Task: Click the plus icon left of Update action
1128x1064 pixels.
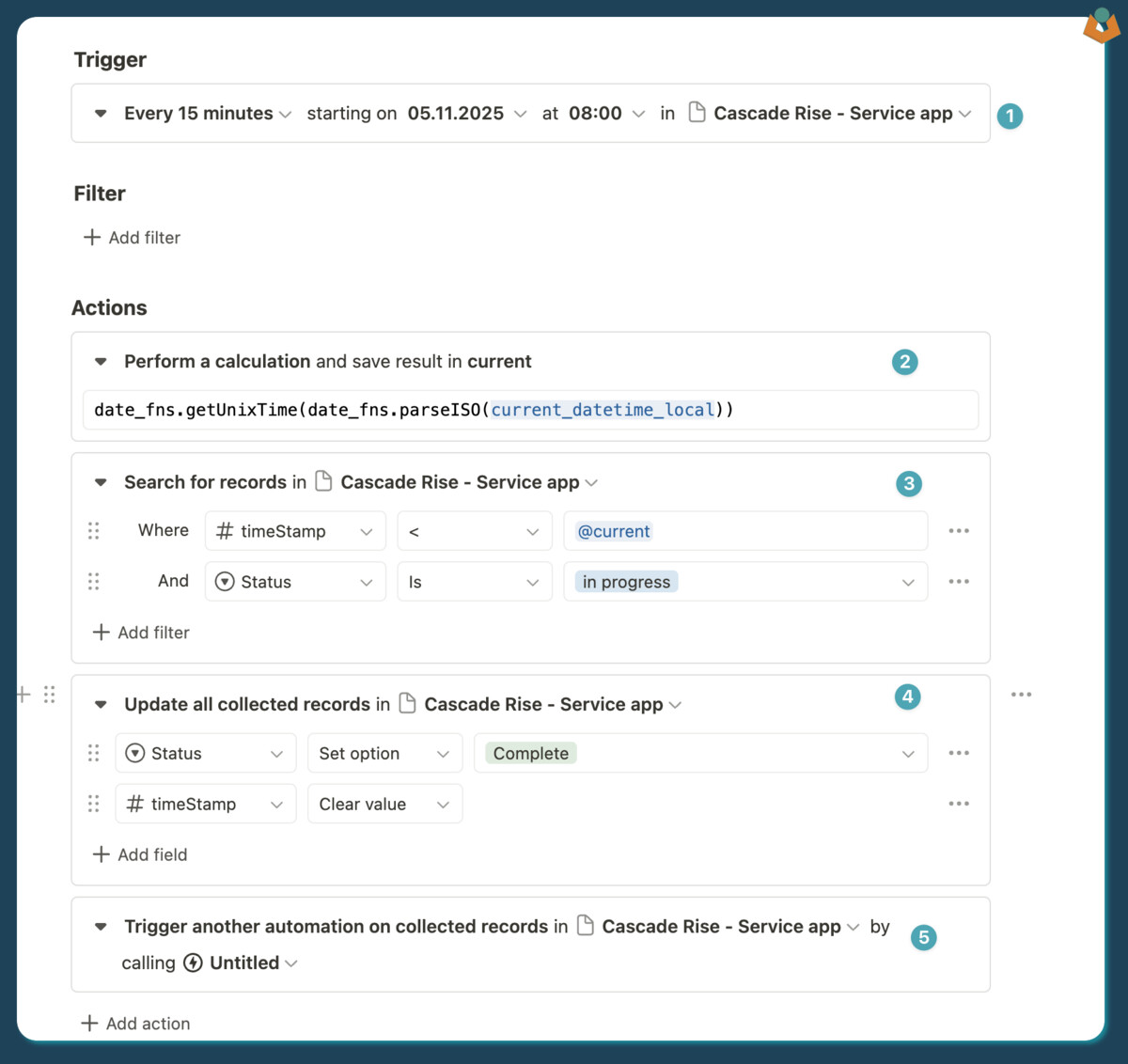Action: pos(23,695)
